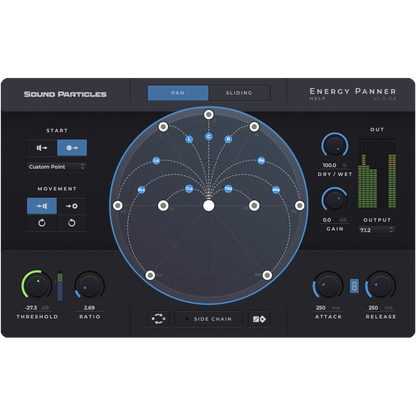Open the HELP link
This screenshot has height=416, width=416.
pyautogui.click(x=317, y=99)
